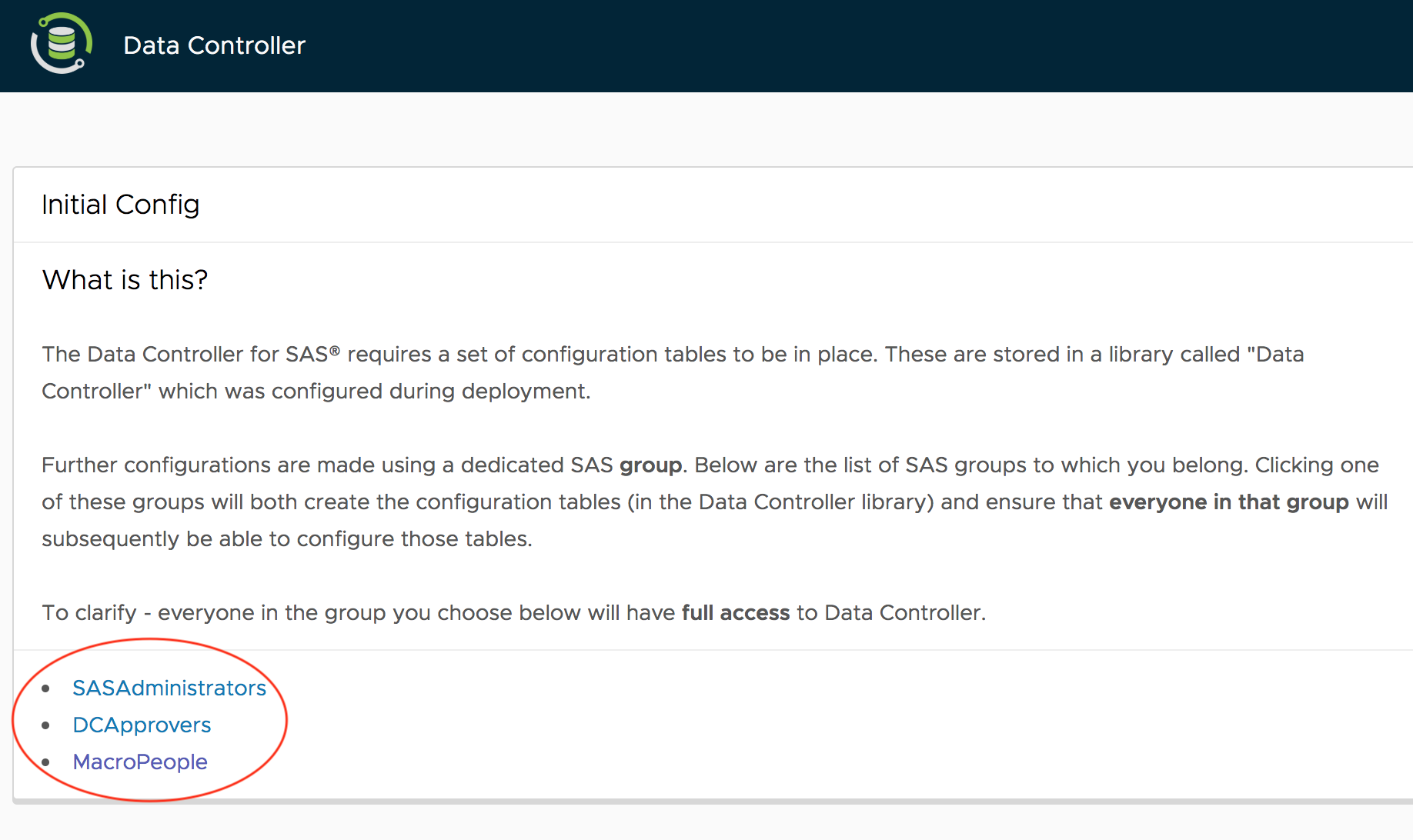This screenshot has width=1413, height=840.
Task: Click the Data Controller database logo icon
Action: (x=62, y=44)
